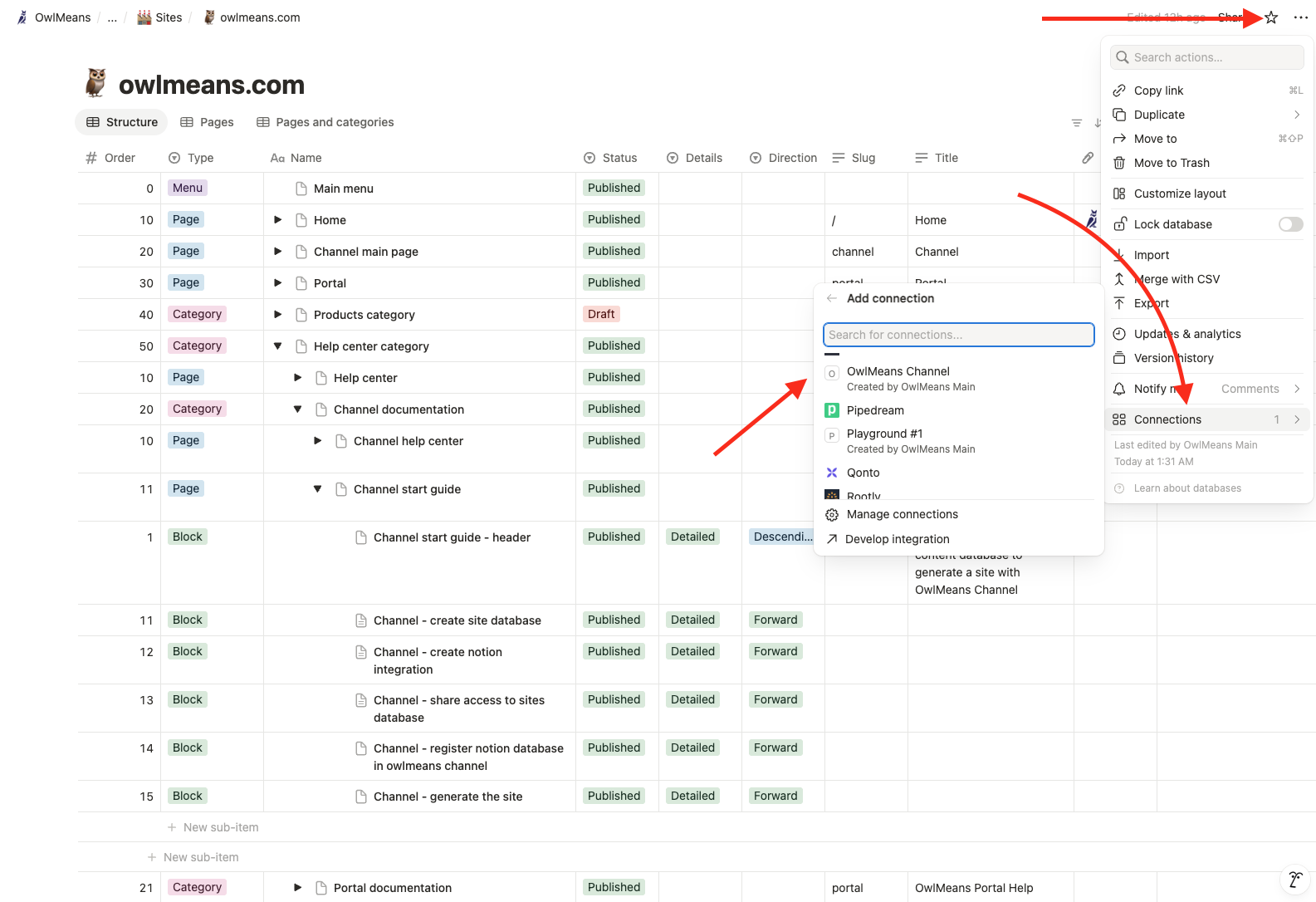
Task: Click the Copy link chain icon
Action: [1119, 91]
